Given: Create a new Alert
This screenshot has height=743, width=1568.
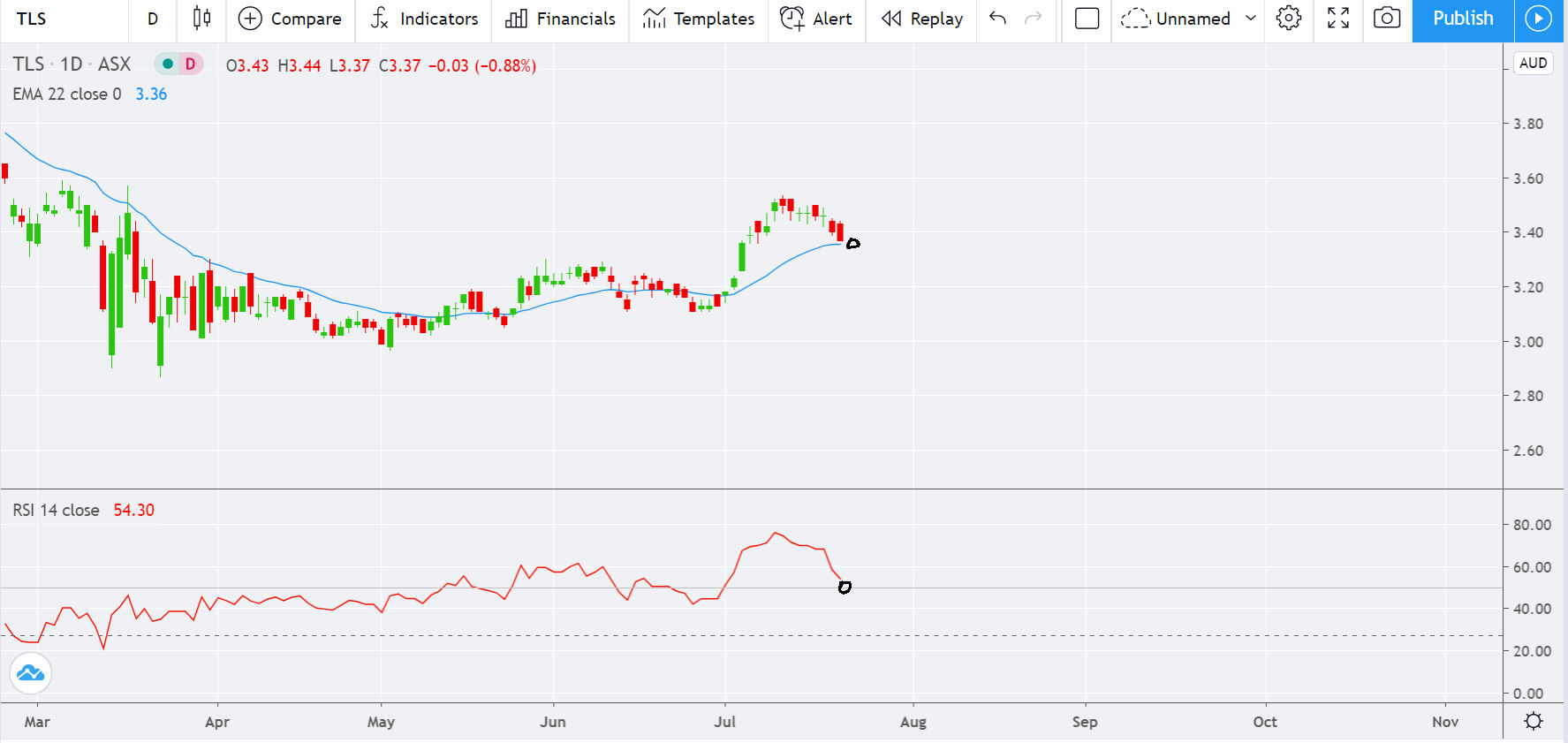Looking at the screenshot, I should point(816,19).
